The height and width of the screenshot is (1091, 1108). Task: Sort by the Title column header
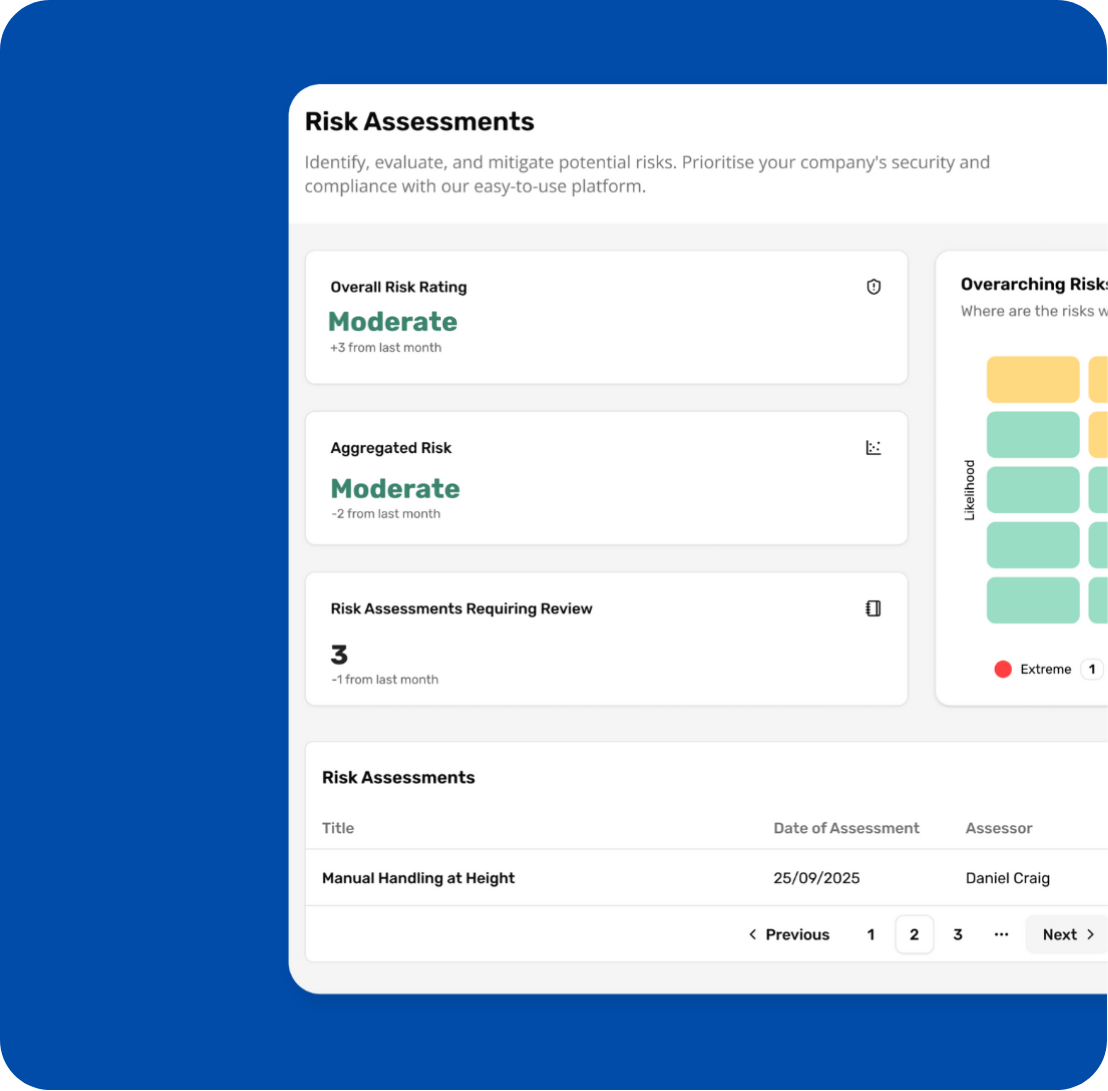coord(338,828)
